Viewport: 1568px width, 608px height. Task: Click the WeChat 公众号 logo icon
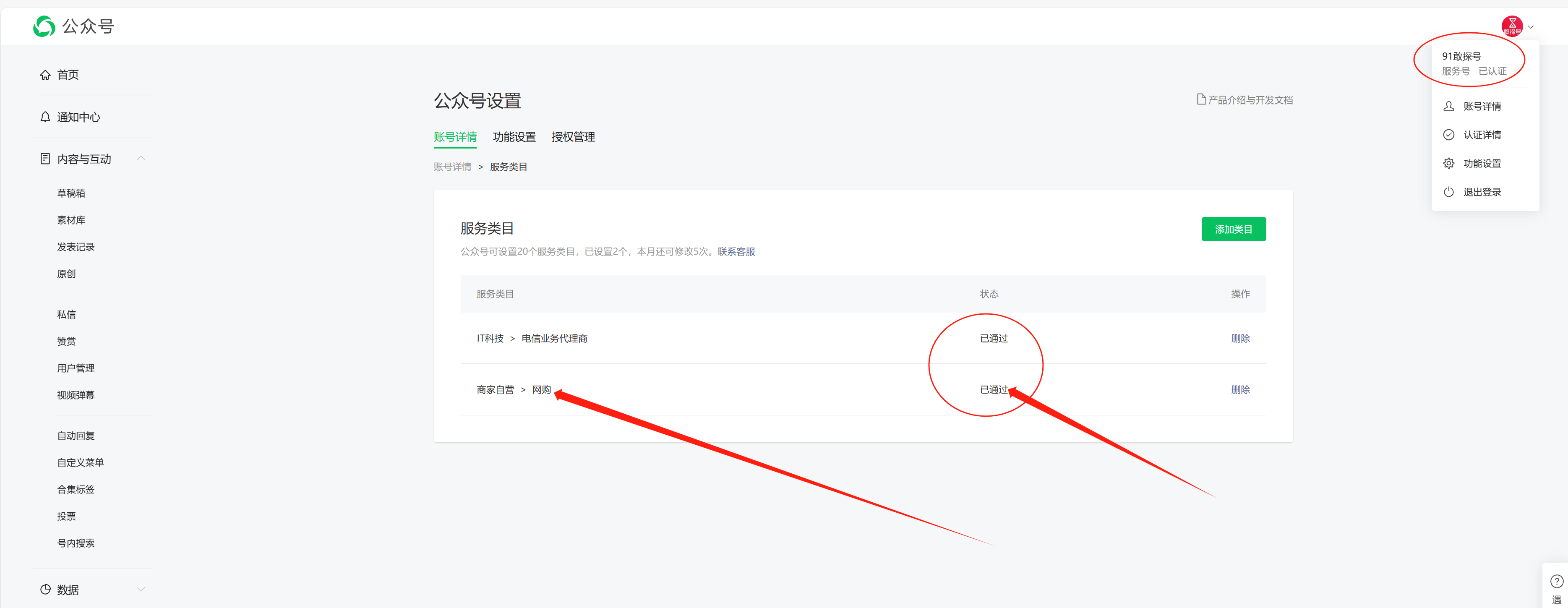(44, 26)
